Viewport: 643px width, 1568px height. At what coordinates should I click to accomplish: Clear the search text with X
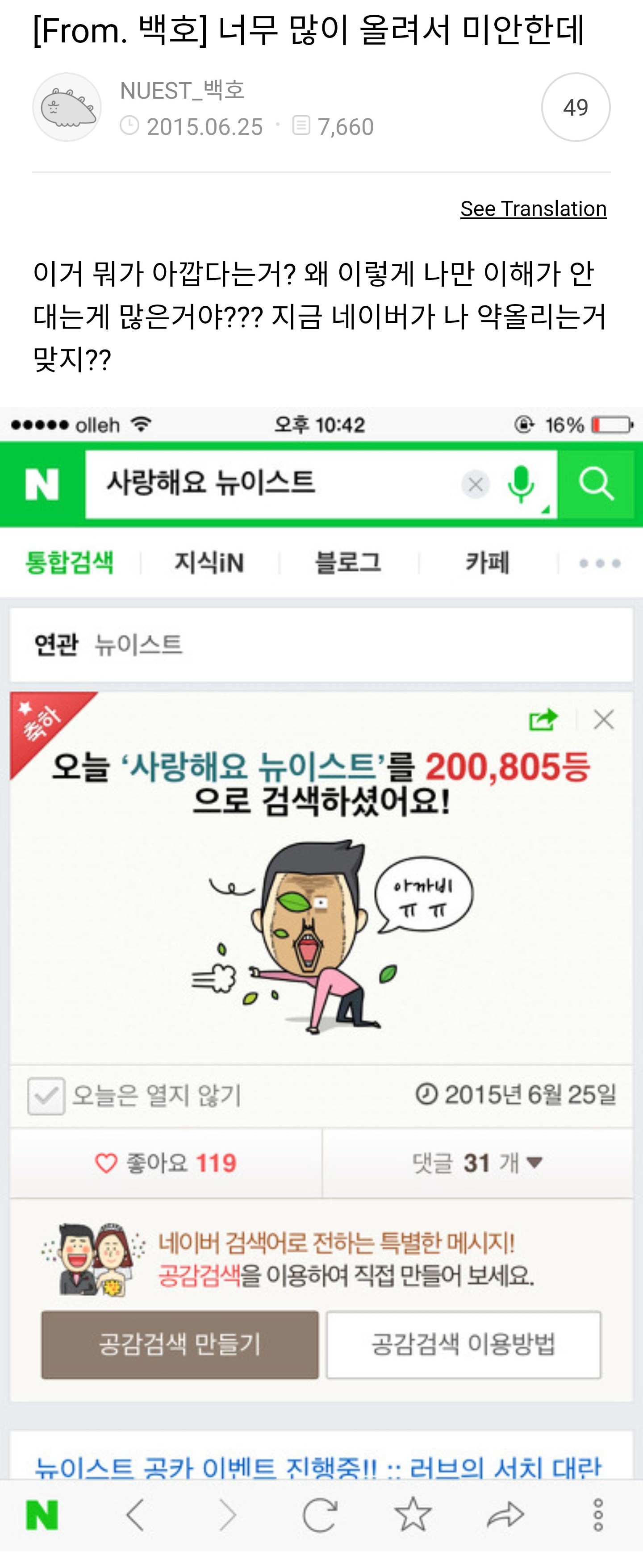coord(476,484)
